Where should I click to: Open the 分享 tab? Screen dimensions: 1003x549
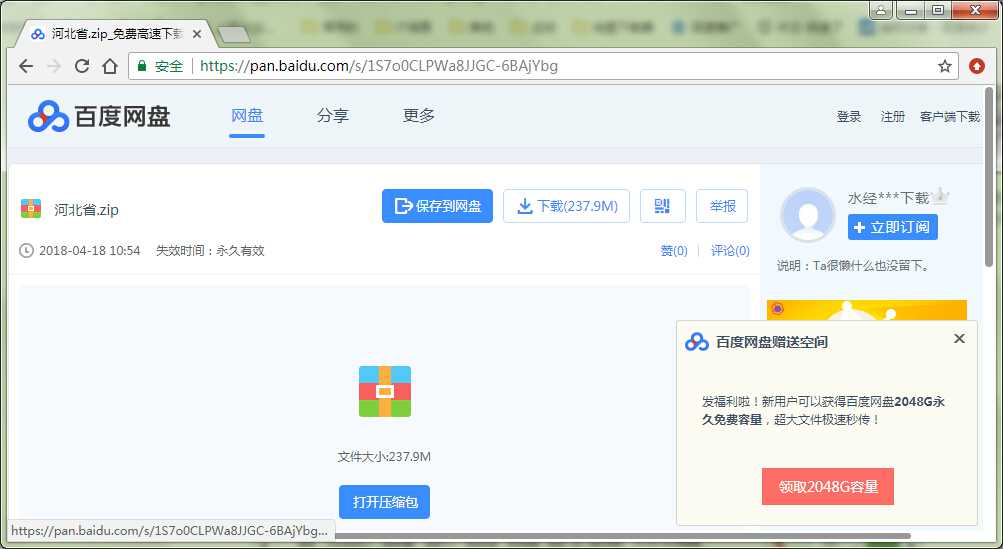point(333,116)
